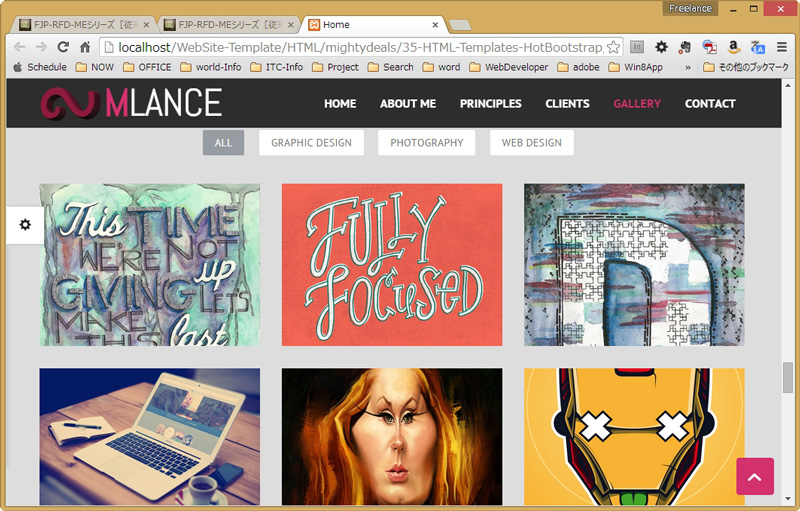Filter gallery by PHOTOGRAPHY
Viewport: 800px width, 511px height.
click(427, 143)
